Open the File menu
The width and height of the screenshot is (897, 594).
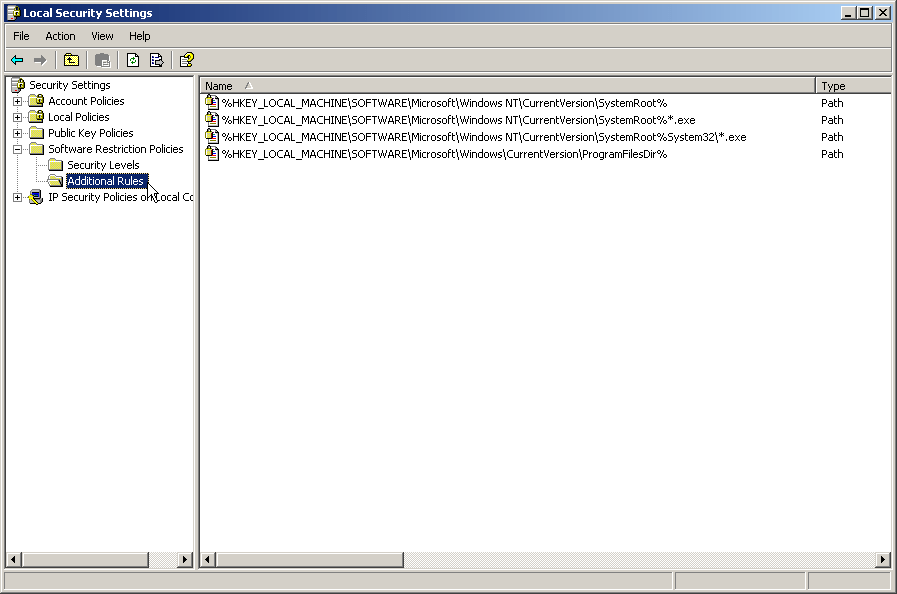coord(21,36)
